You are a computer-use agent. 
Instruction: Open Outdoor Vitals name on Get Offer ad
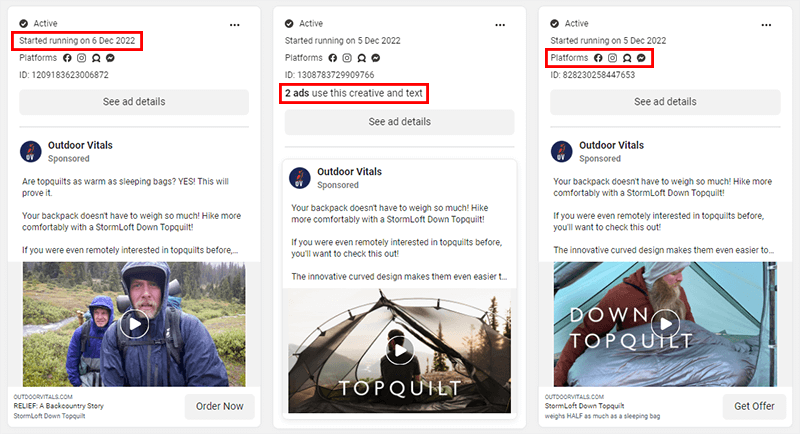611,145
